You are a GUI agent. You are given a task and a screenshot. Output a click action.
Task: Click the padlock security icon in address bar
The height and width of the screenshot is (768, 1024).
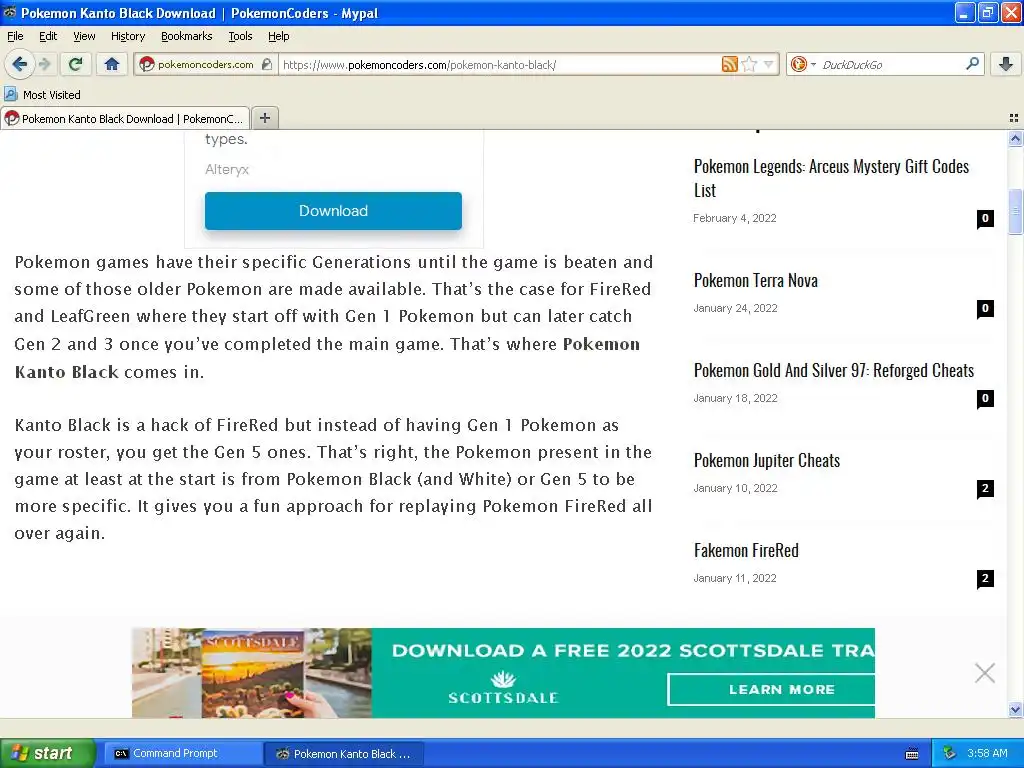coord(266,64)
